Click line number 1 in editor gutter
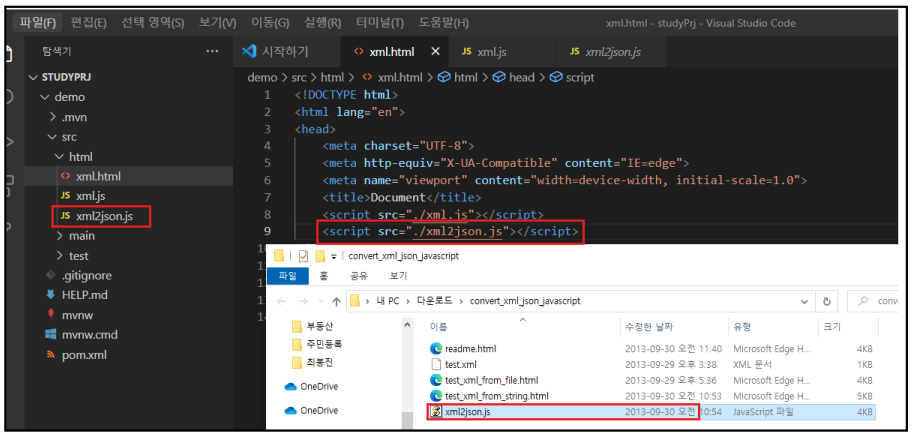This screenshot has width=913, height=438. [267, 95]
